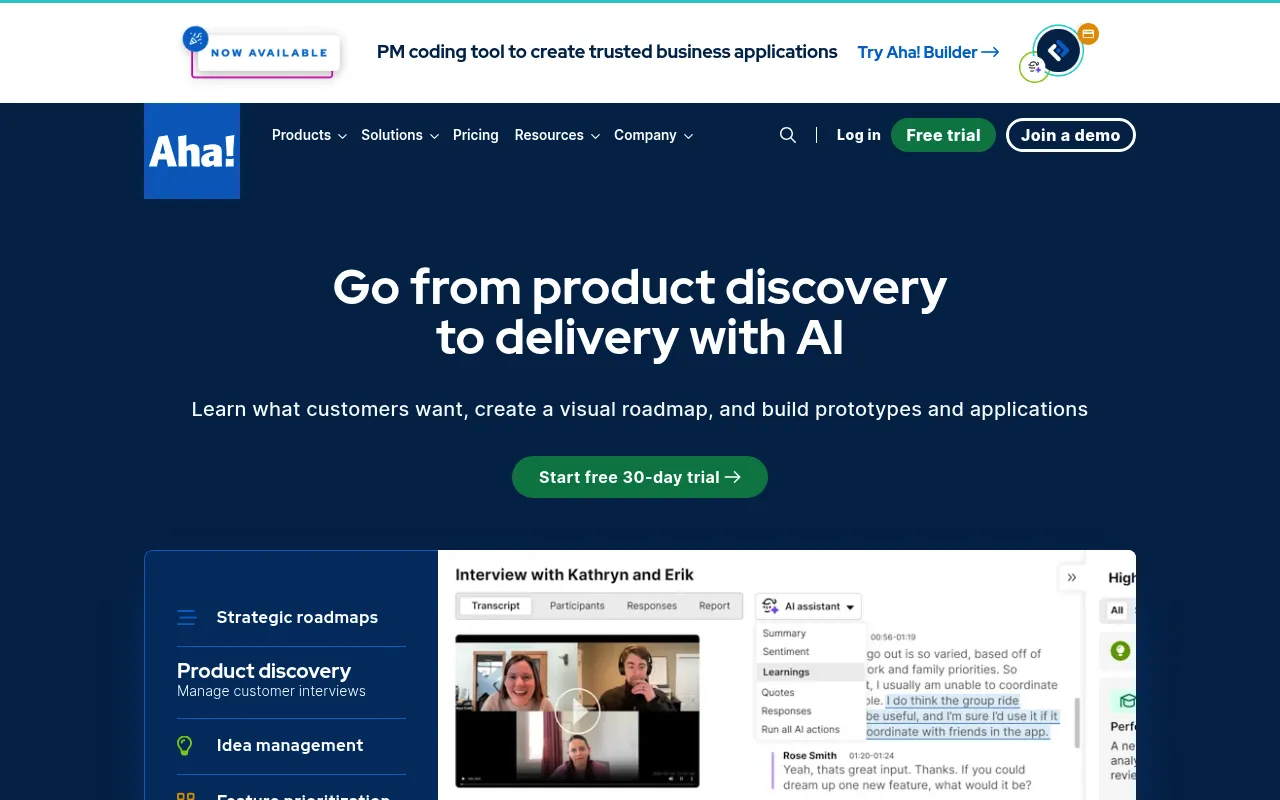
Task: Choose Summary from the AI assistant menu
Action: point(784,633)
